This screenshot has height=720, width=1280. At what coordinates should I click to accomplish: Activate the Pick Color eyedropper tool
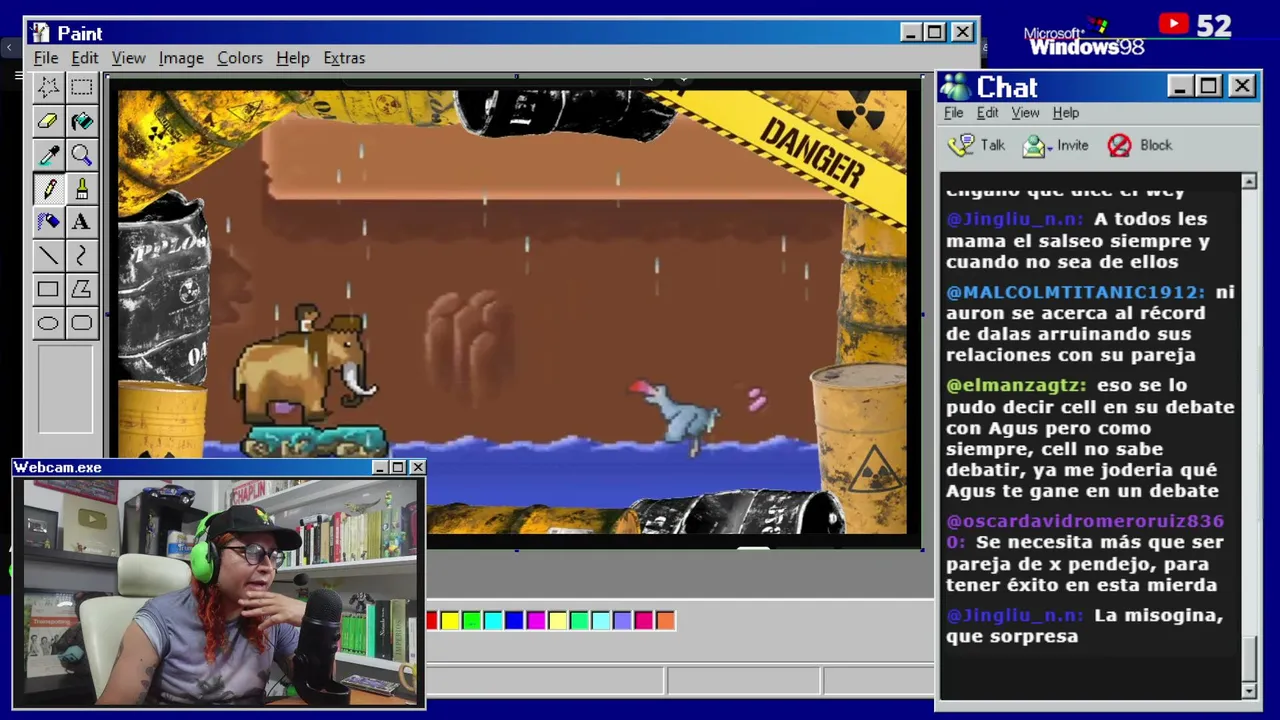(48, 155)
